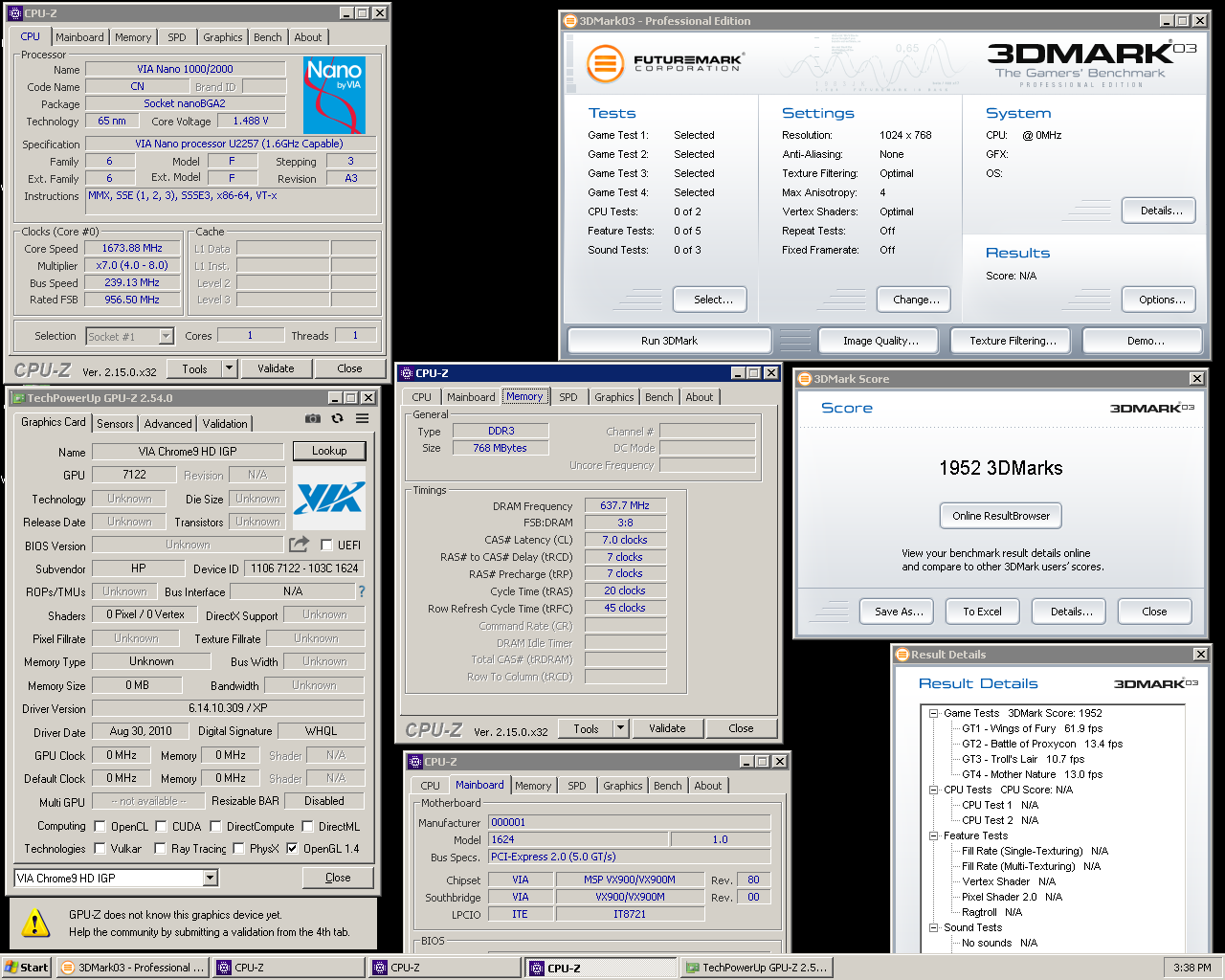Toggle the UEFI checkbox in GPU-Z

point(326,546)
